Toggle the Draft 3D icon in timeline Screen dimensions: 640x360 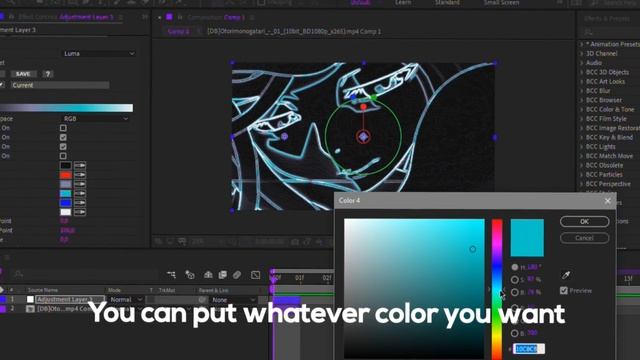point(190,275)
